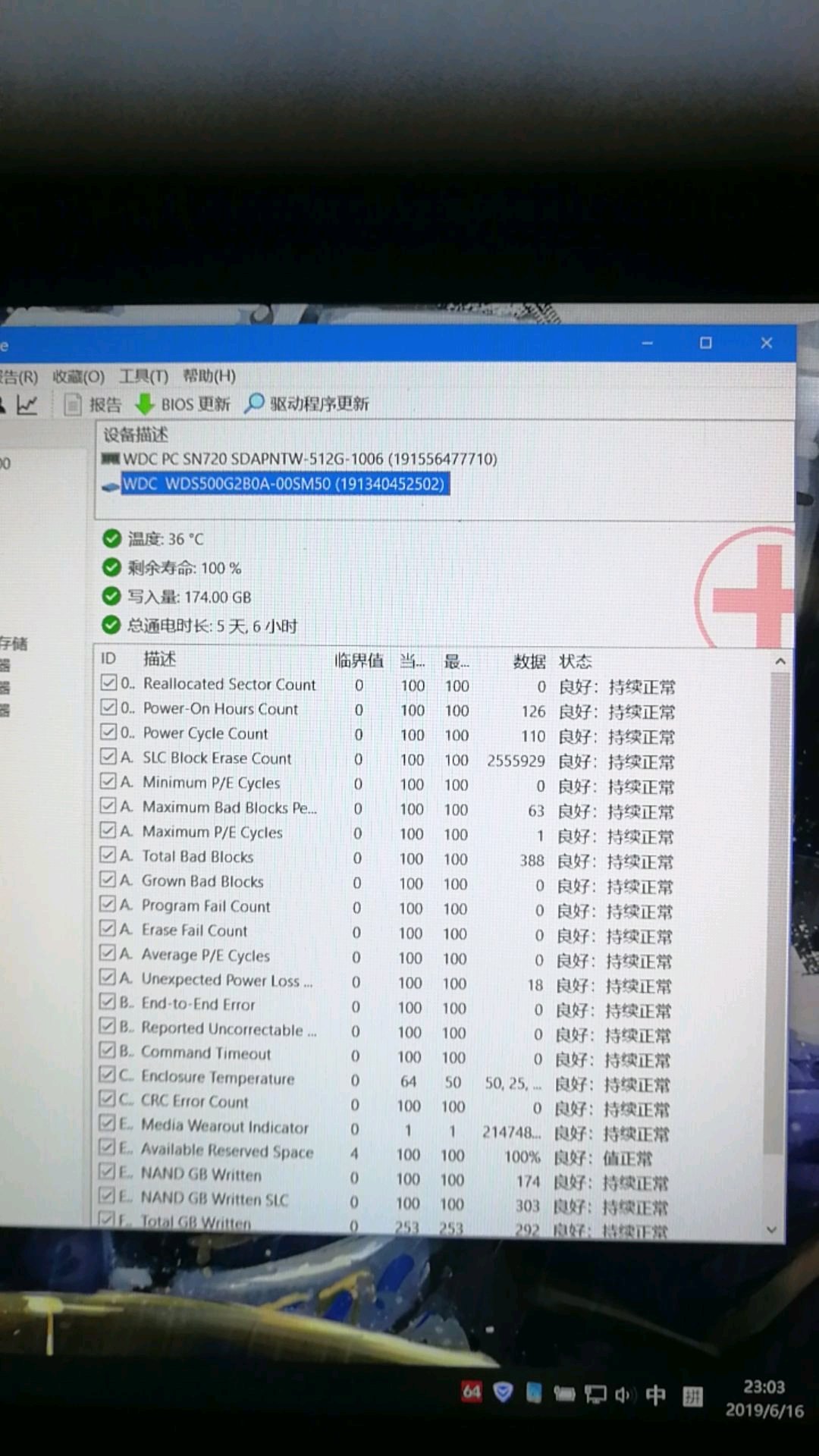Open the report document icon
The width and height of the screenshot is (819, 1456).
click(x=73, y=405)
